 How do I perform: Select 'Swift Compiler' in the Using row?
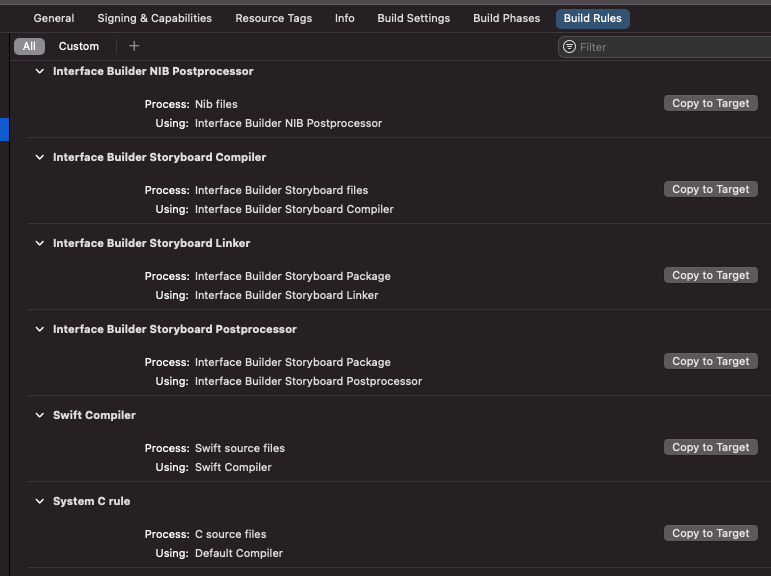point(233,468)
